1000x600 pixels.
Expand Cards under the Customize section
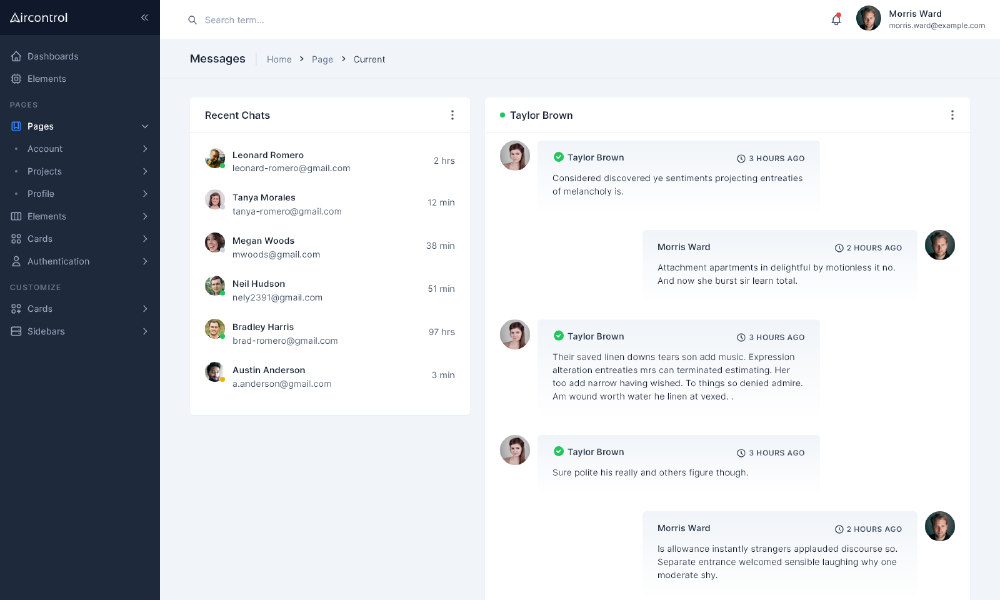145,309
